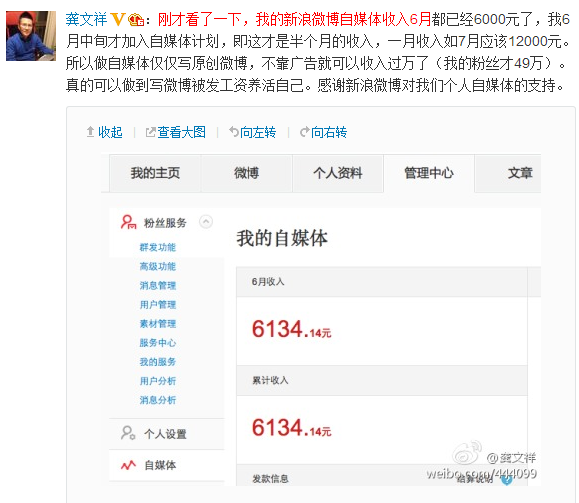Screen dimensions: 579x503
Task: Open 龚文祥's profile avatar photo
Action: point(31,36)
